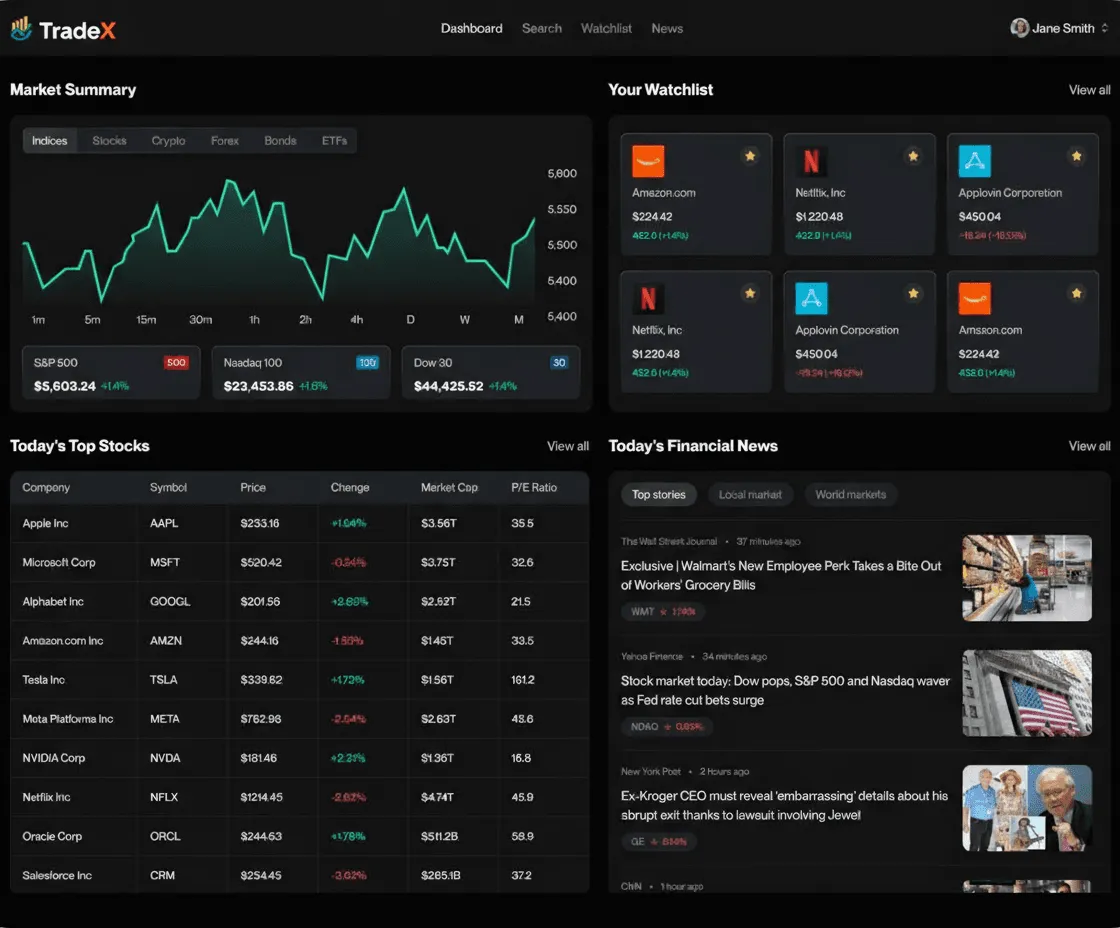1120x928 pixels.
Task: Open the Dow 30 index card
Action: click(x=491, y=373)
